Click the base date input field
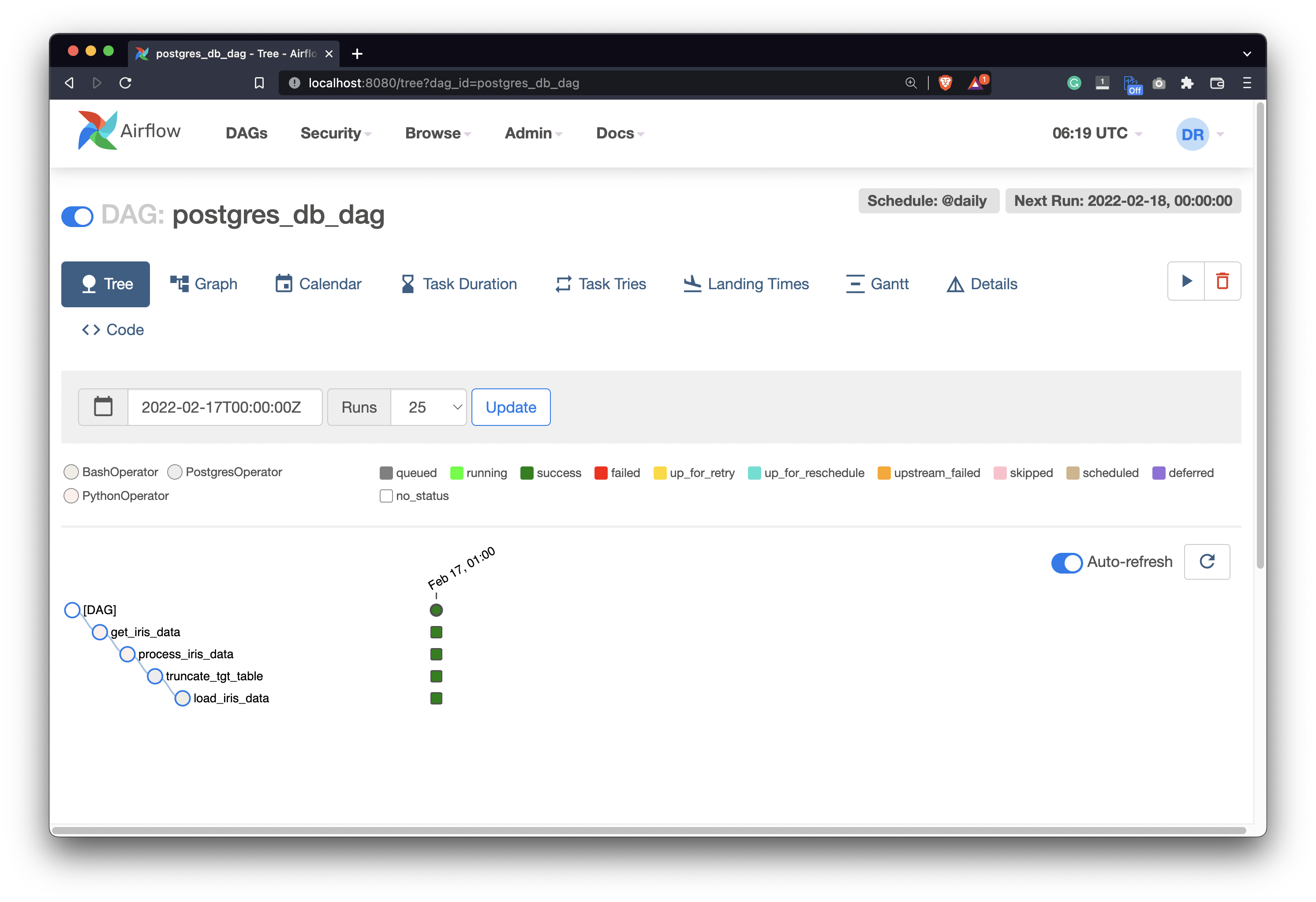The height and width of the screenshot is (902, 1316). [x=224, y=406]
